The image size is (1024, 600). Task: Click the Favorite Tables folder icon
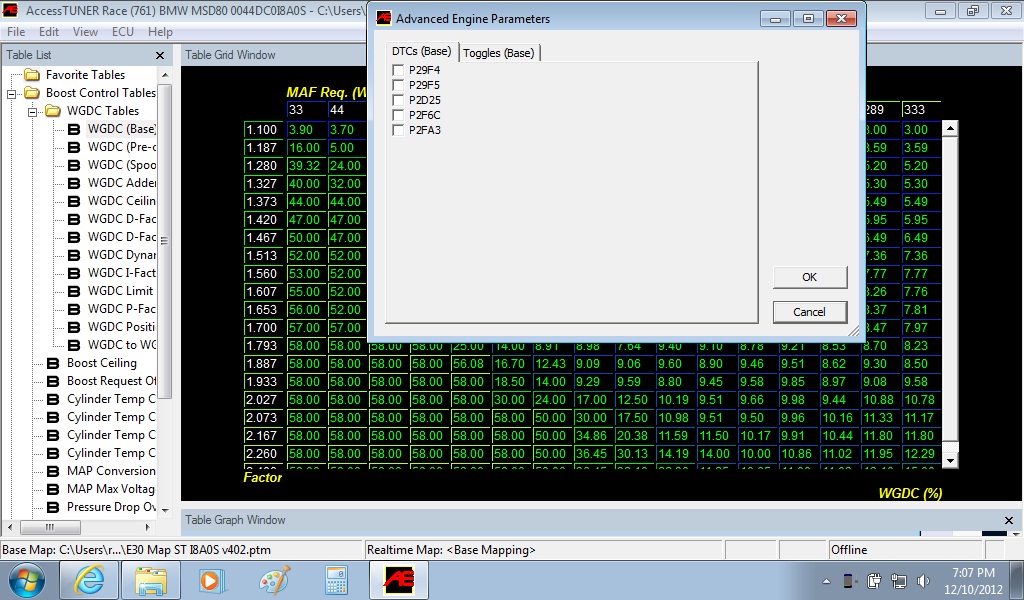(32, 75)
